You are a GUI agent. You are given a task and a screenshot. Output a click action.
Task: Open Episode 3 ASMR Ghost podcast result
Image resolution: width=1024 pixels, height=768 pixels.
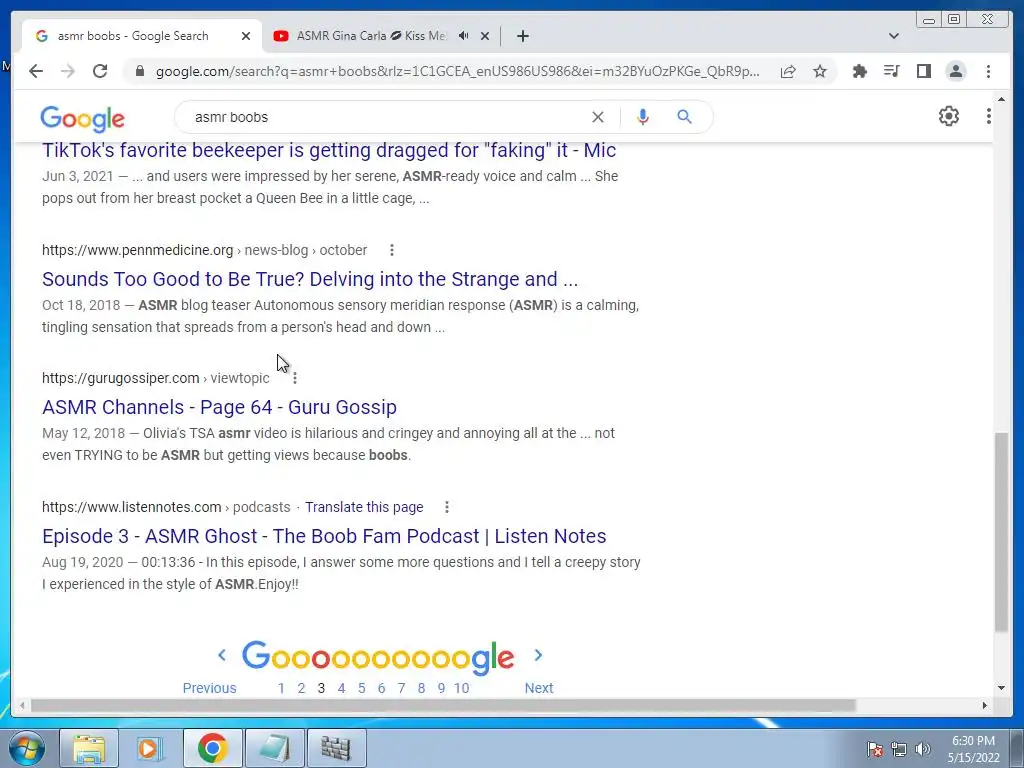(x=324, y=536)
